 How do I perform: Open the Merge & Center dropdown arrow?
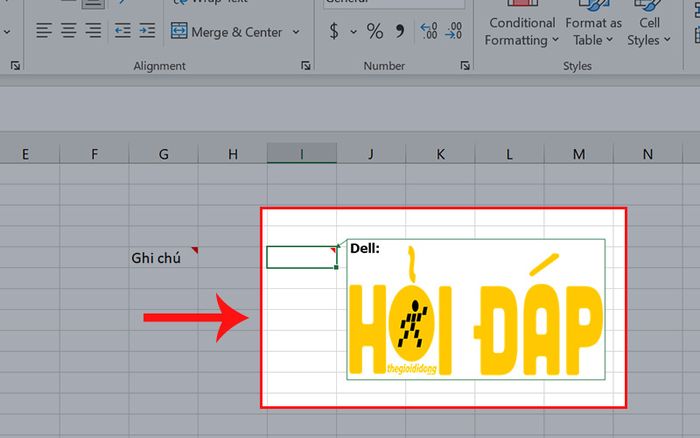(x=296, y=32)
